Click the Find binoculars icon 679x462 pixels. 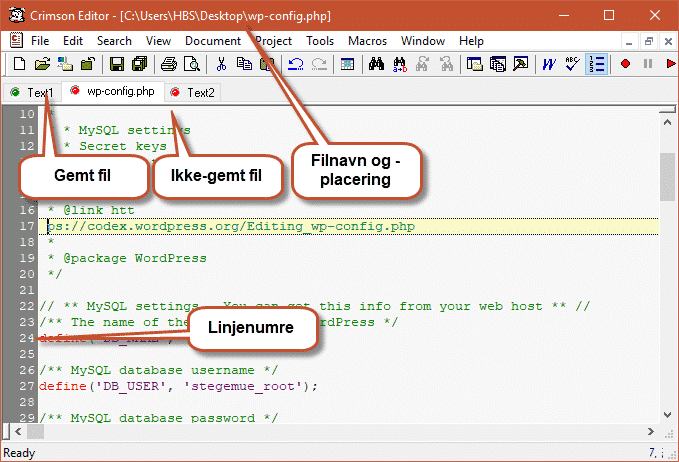[376, 64]
